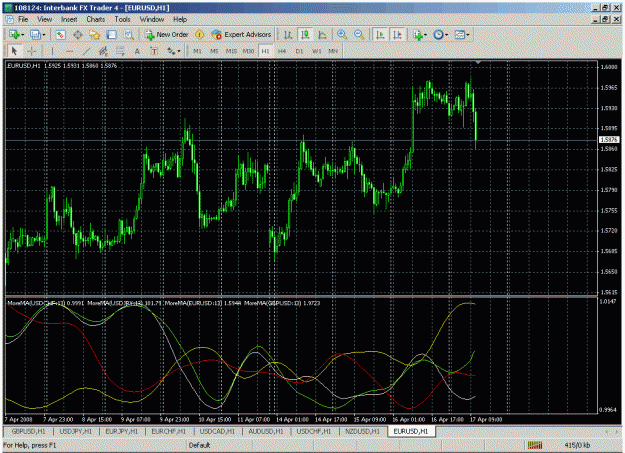The width and height of the screenshot is (625, 453).
Task: Switch timeframe to D1
Action: [x=299, y=51]
